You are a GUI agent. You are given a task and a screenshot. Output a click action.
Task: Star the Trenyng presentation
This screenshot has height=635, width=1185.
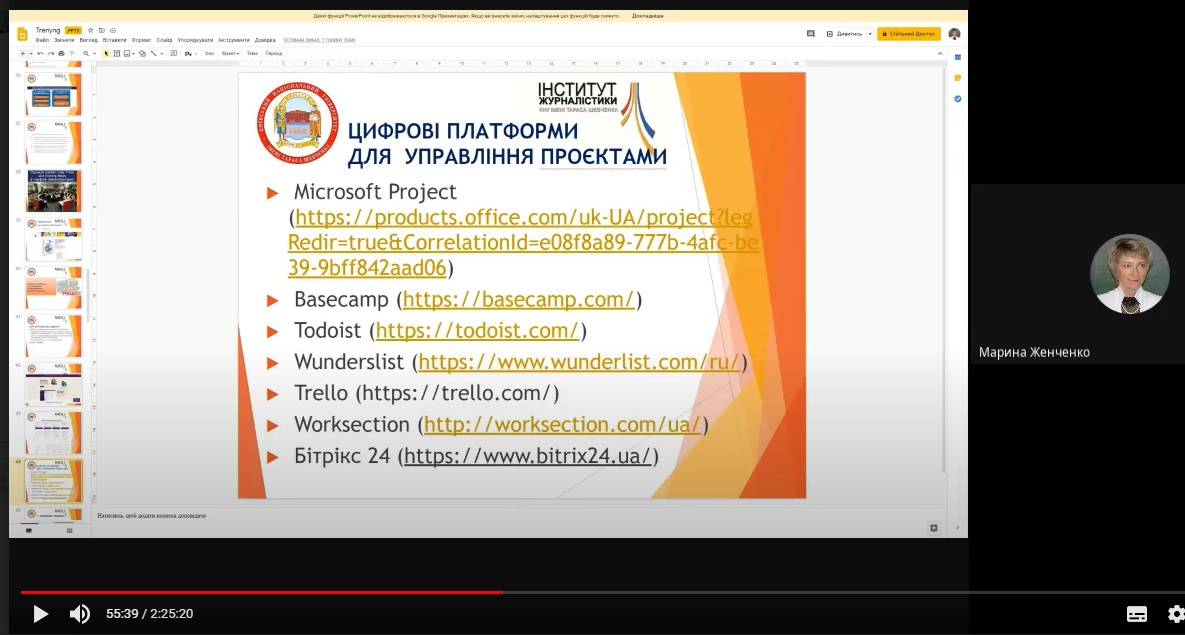90,31
